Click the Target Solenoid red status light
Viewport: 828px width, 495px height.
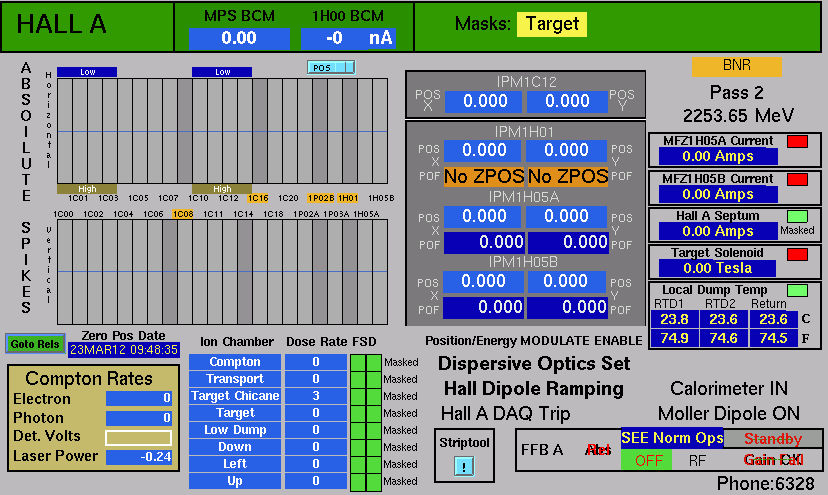tap(797, 254)
